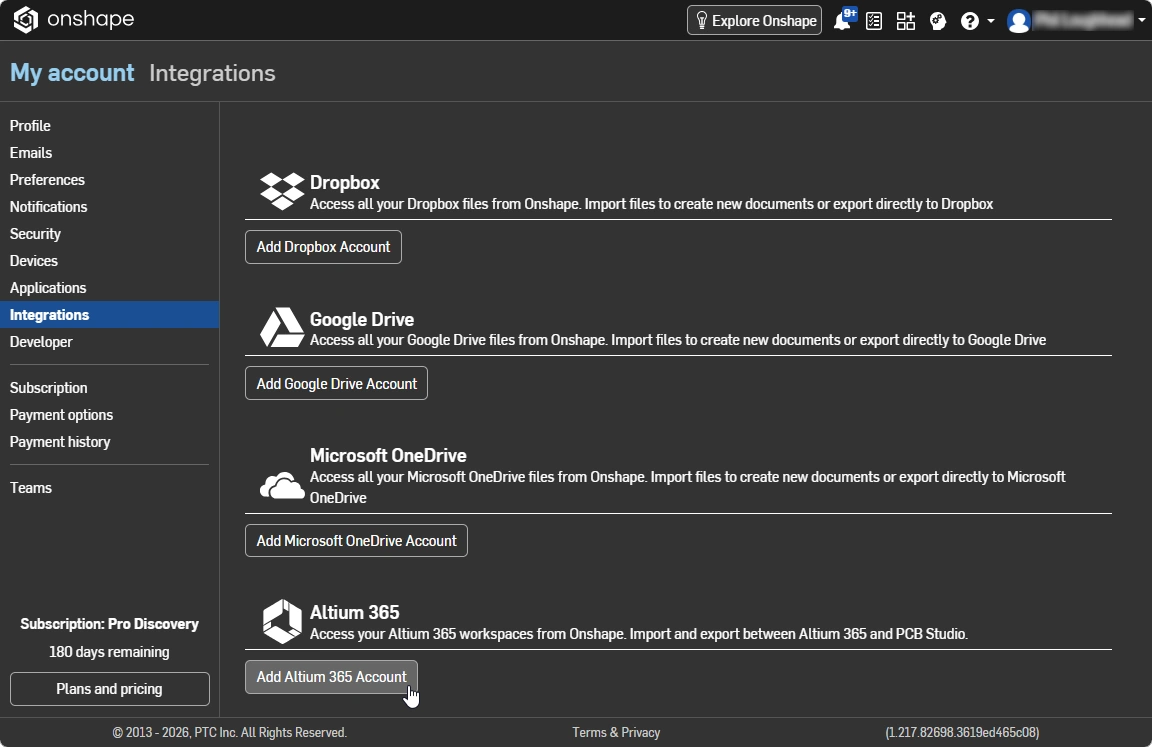The width and height of the screenshot is (1152, 747).
Task: Open the Developer page
Action: [41, 342]
